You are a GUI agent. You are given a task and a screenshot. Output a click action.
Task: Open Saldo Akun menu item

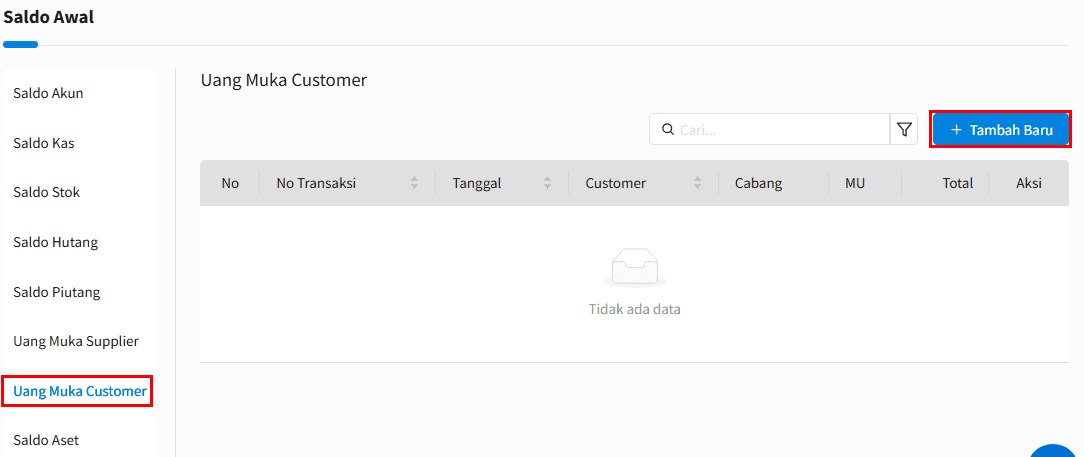tap(48, 93)
